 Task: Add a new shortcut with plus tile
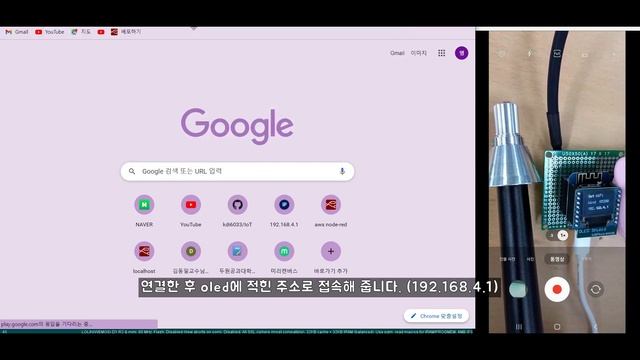coord(331,257)
